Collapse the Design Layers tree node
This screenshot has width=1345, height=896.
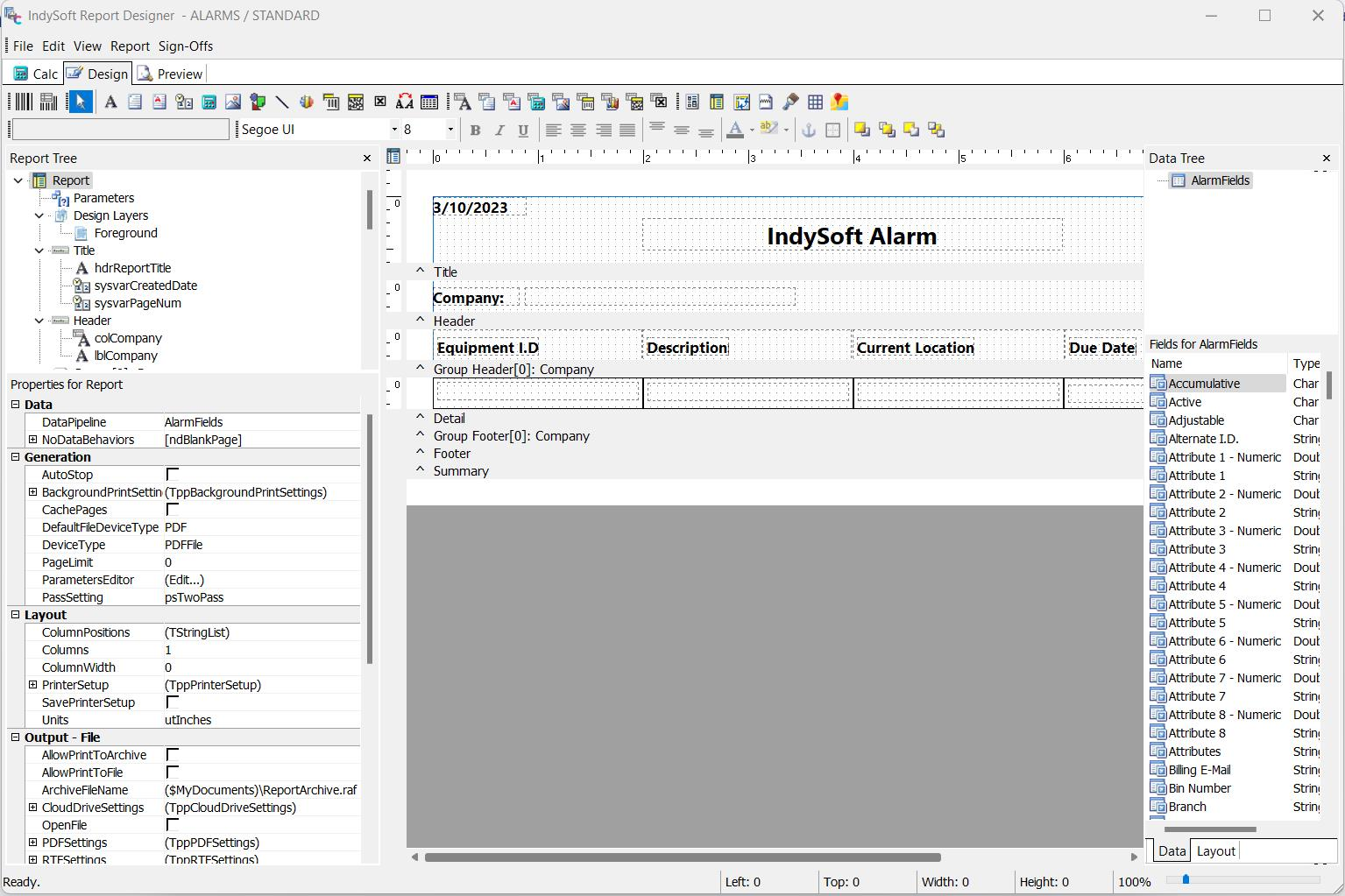pyautogui.click(x=39, y=215)
